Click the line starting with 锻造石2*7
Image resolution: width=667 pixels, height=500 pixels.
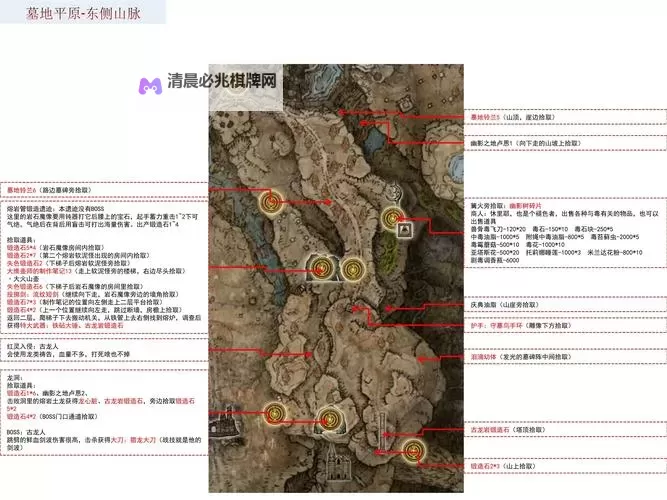(78, 255)
